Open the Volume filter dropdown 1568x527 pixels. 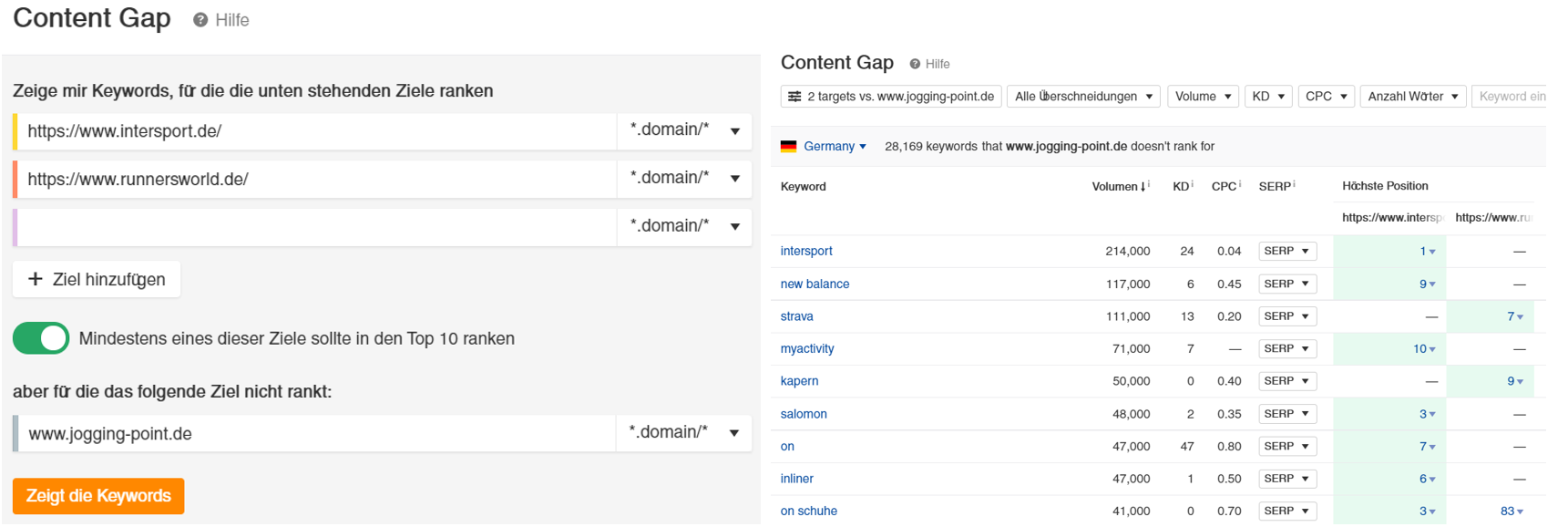pyautogui.click(x=1203, y=96)
